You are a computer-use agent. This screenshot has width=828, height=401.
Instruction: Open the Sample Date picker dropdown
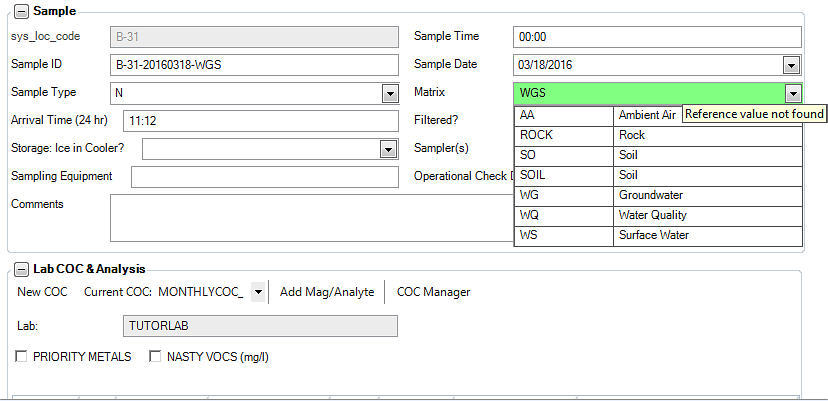[791, 65]
